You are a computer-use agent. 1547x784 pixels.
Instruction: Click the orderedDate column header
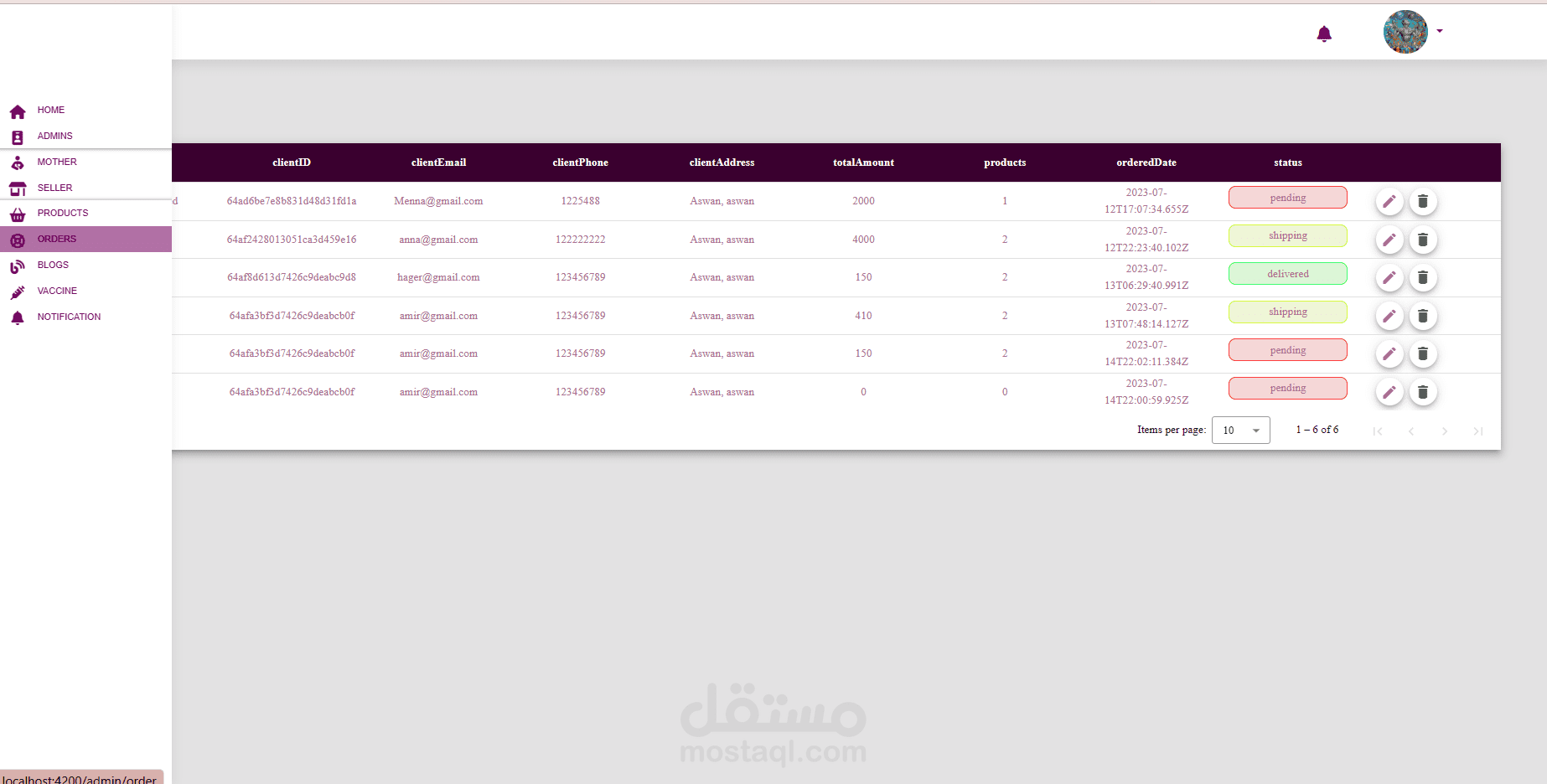tap(1146, 162)
